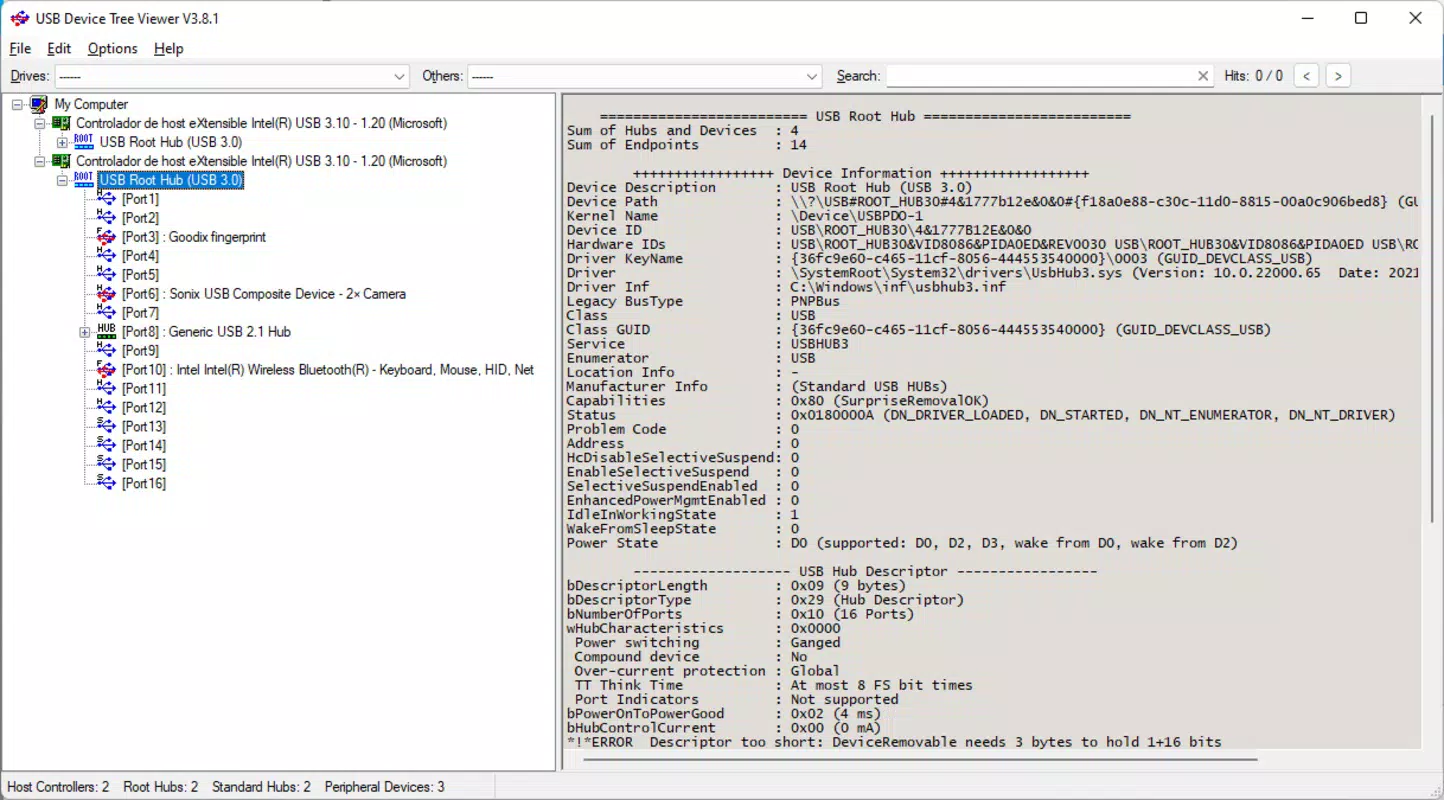Click the bNumberOfPorts line in details

tap(741, 614)
